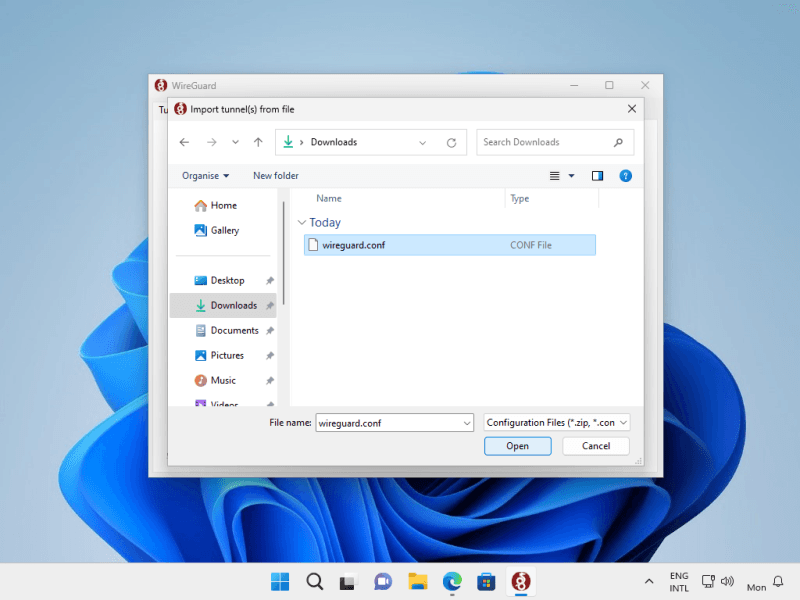Open File Explorer from the taskbar
This screenshot has width=800, height=600.
tap(417, 582)
